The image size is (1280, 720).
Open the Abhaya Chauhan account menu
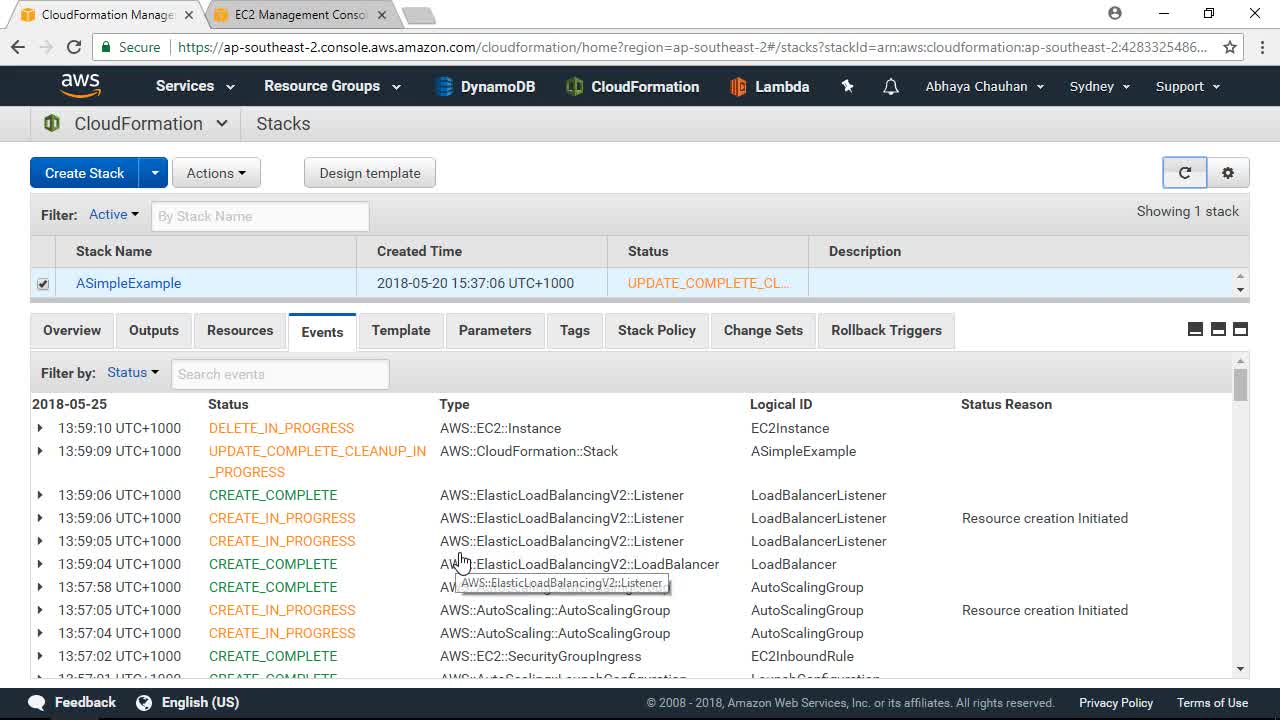tap(985, 86)
